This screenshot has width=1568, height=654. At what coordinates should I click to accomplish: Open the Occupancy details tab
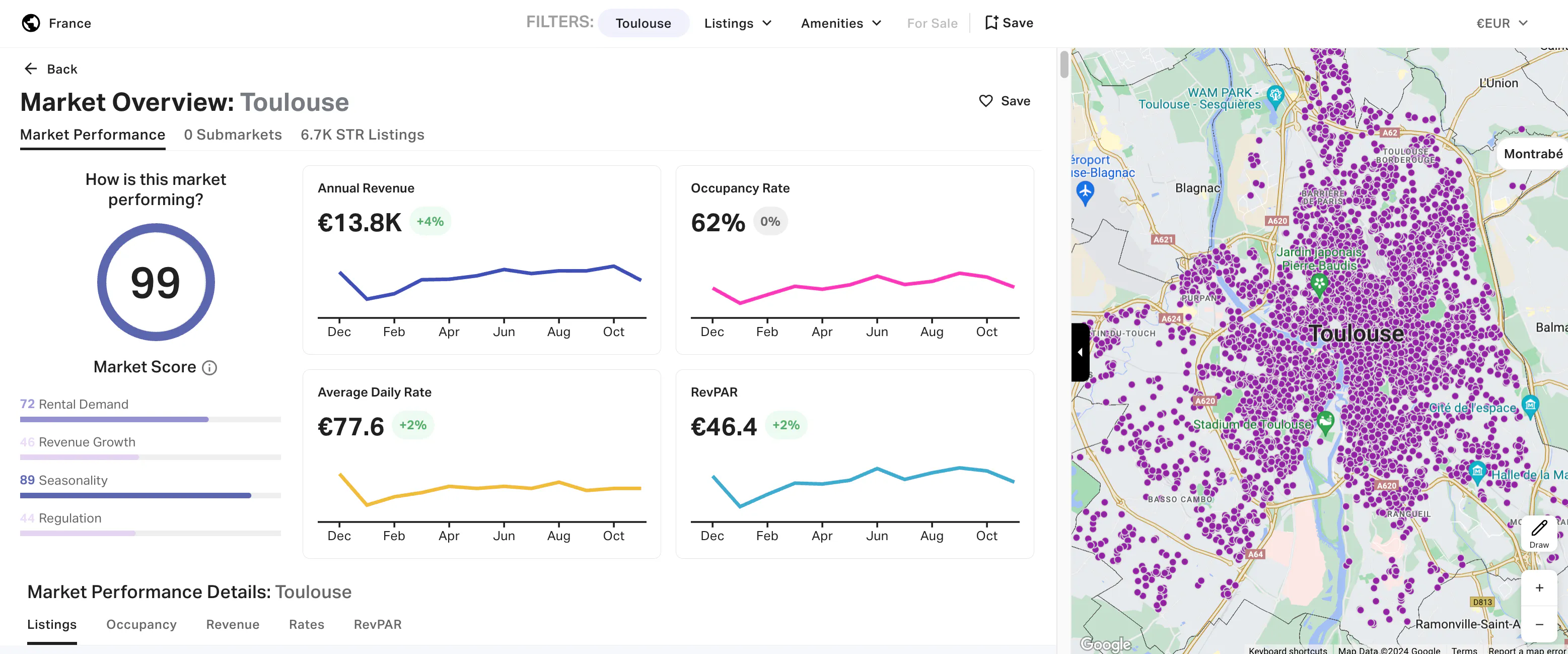click(x=141, y=625)
